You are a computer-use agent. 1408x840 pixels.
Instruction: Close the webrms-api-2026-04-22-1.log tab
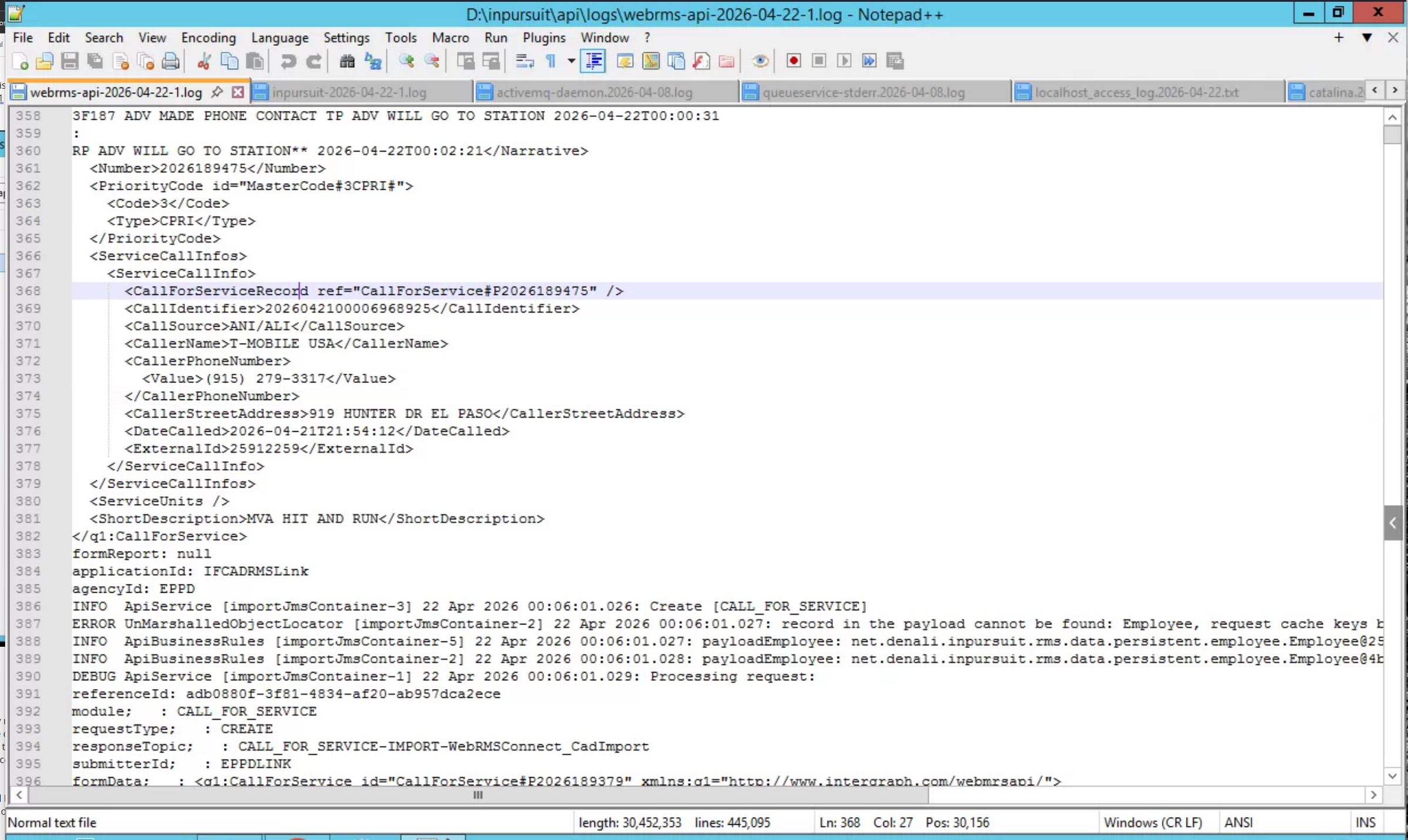(x=238, y=92)
